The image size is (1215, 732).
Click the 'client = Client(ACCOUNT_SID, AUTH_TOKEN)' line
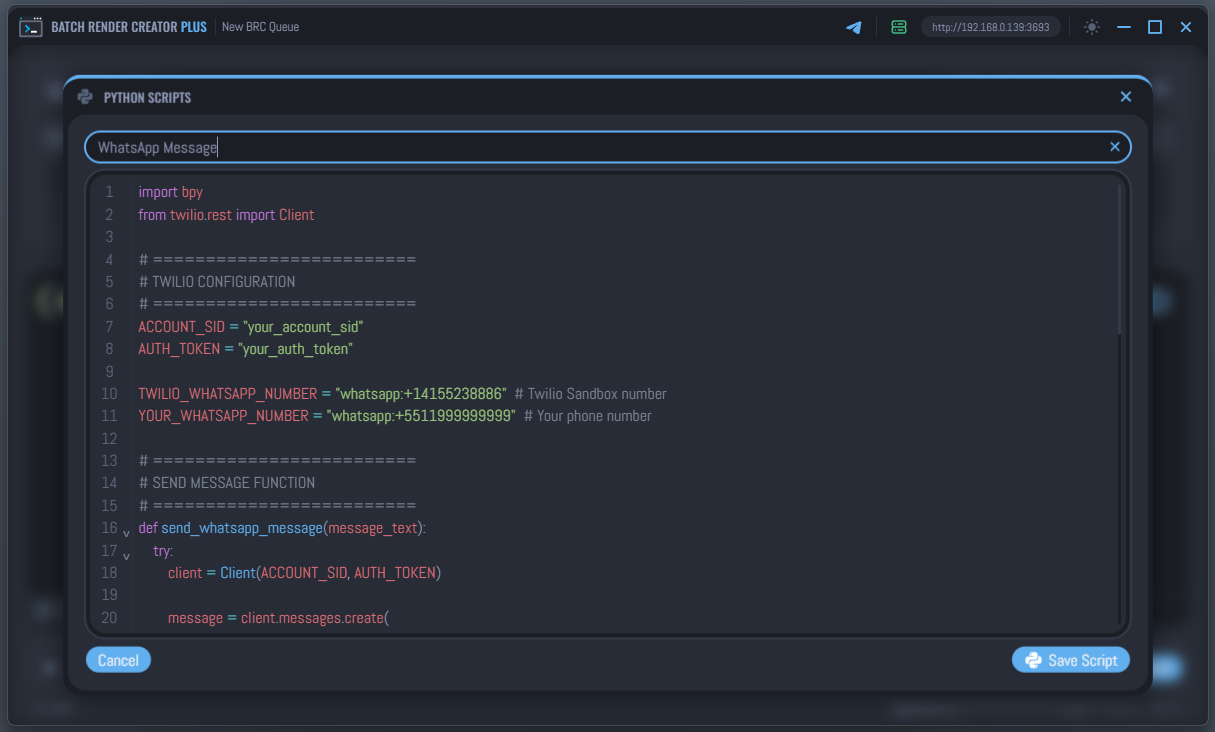[304, 573]
